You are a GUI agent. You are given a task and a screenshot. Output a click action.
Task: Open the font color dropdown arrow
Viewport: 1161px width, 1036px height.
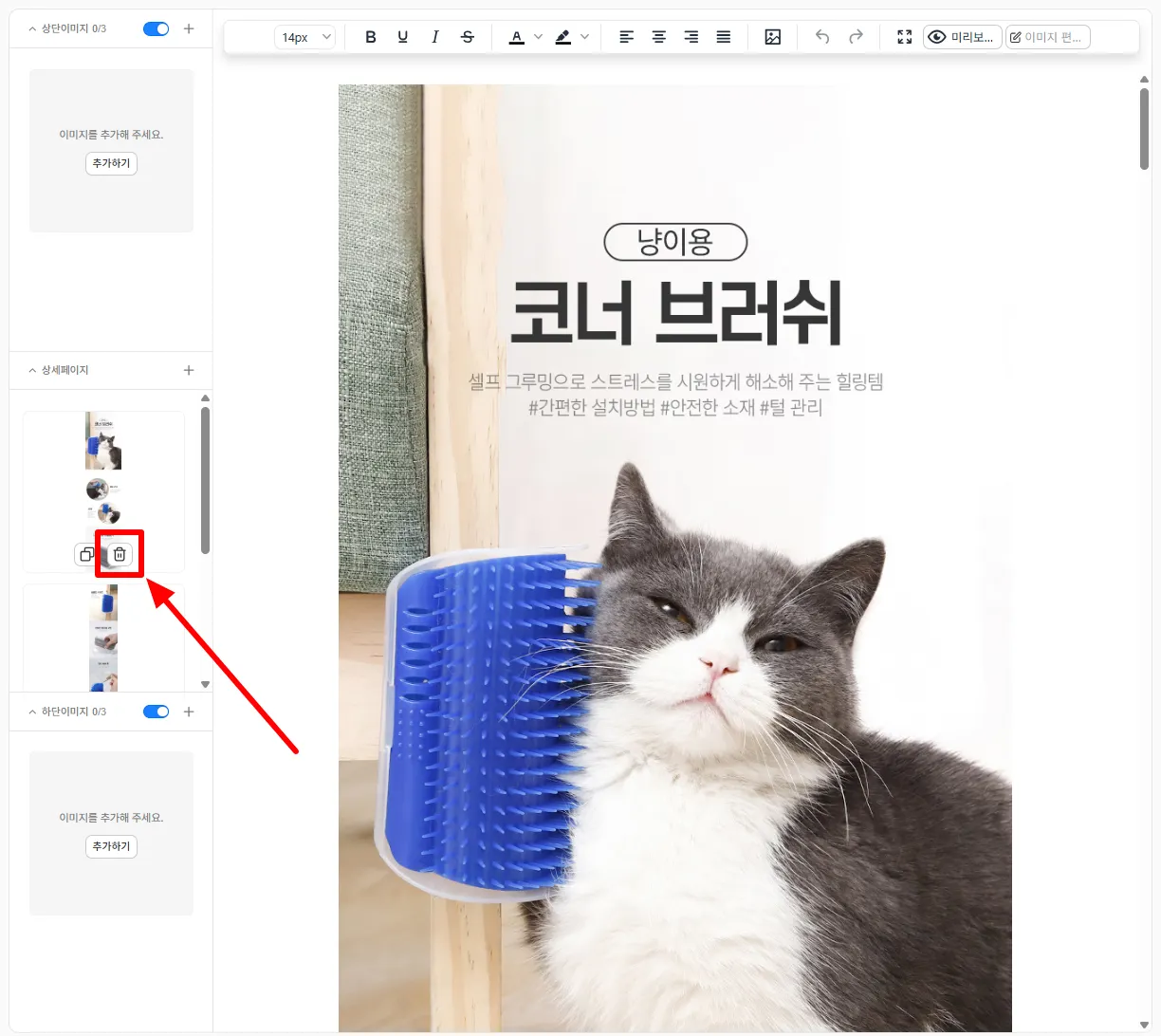(x=539, y=37)
